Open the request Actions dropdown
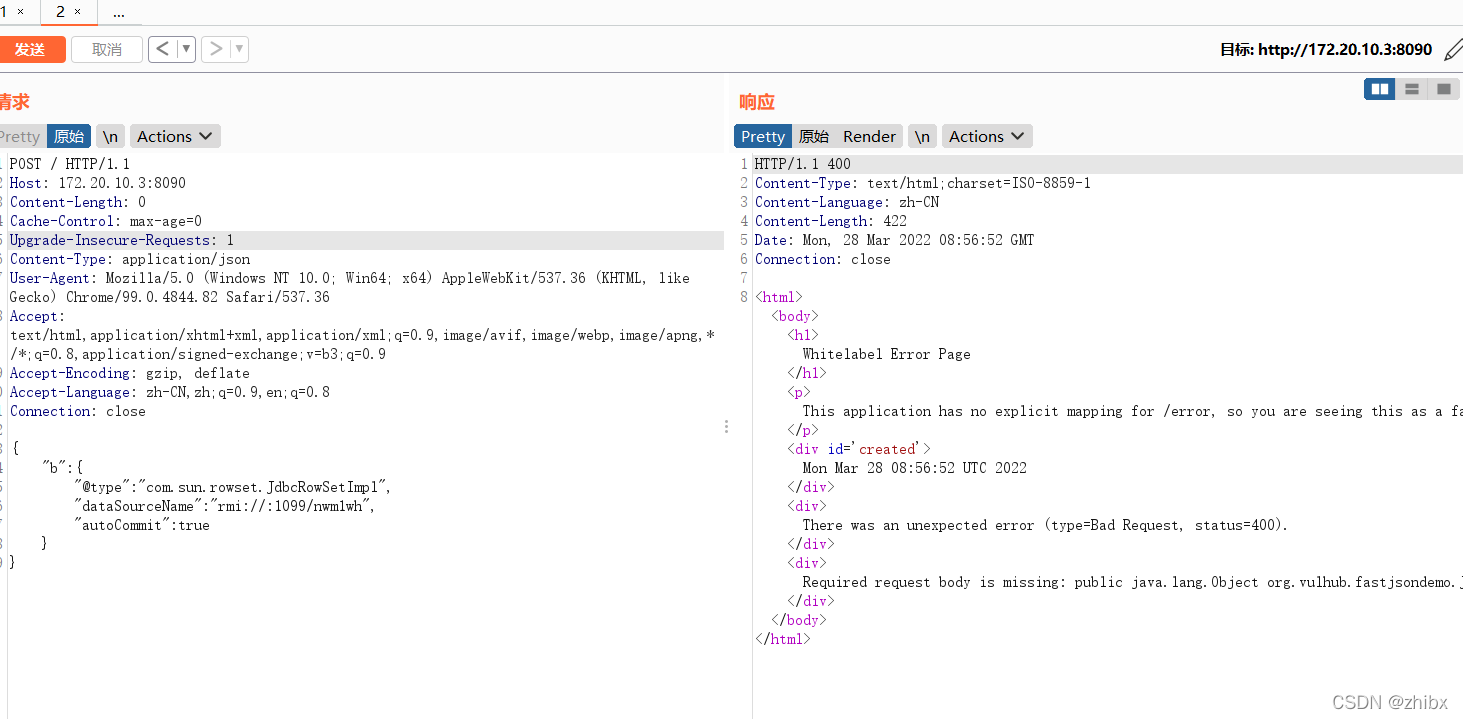The width and height of the screenshot is (1463, 719). point(175,136)
